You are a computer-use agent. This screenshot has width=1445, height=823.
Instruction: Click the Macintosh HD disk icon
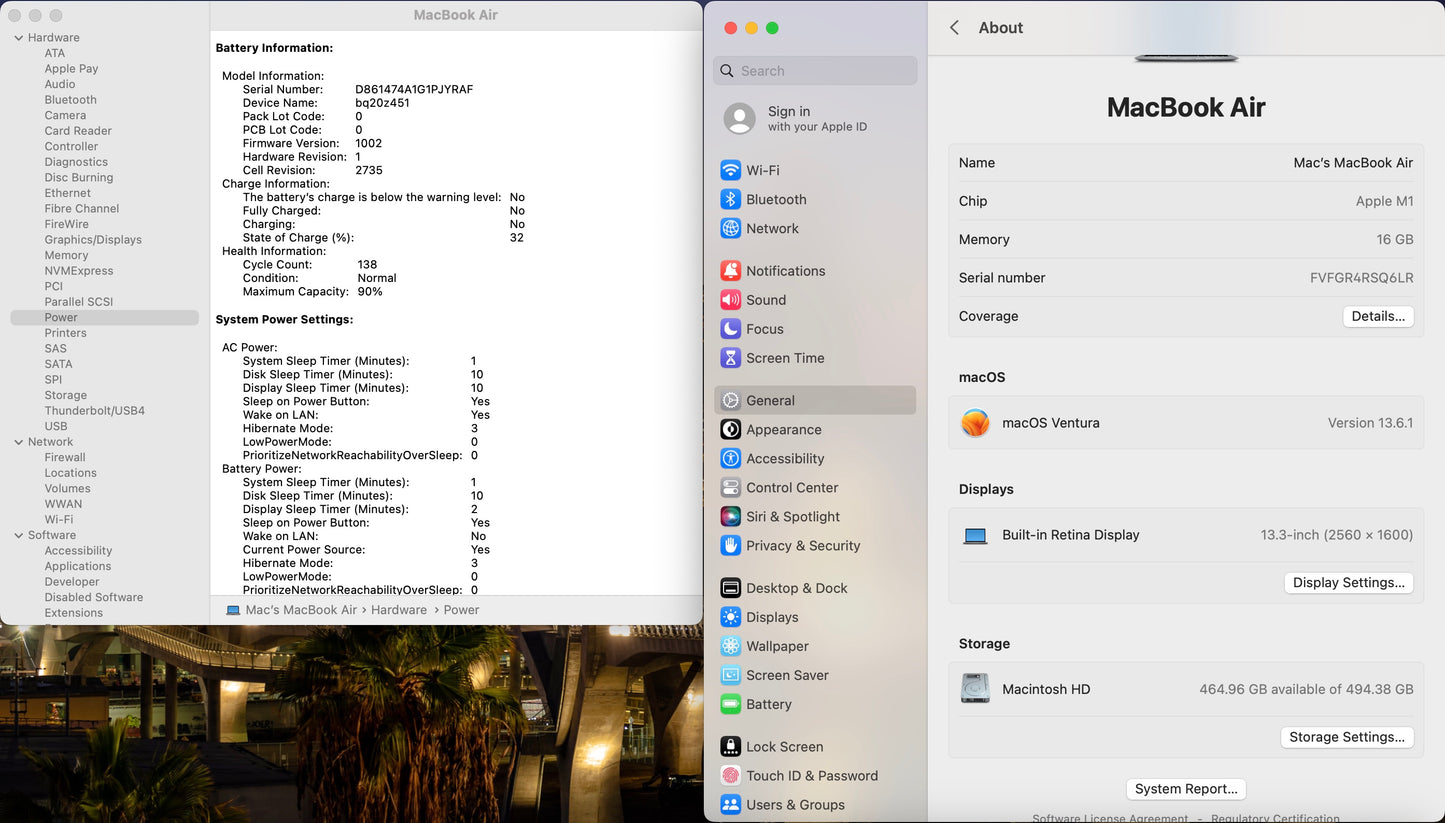tap(975, 689)
